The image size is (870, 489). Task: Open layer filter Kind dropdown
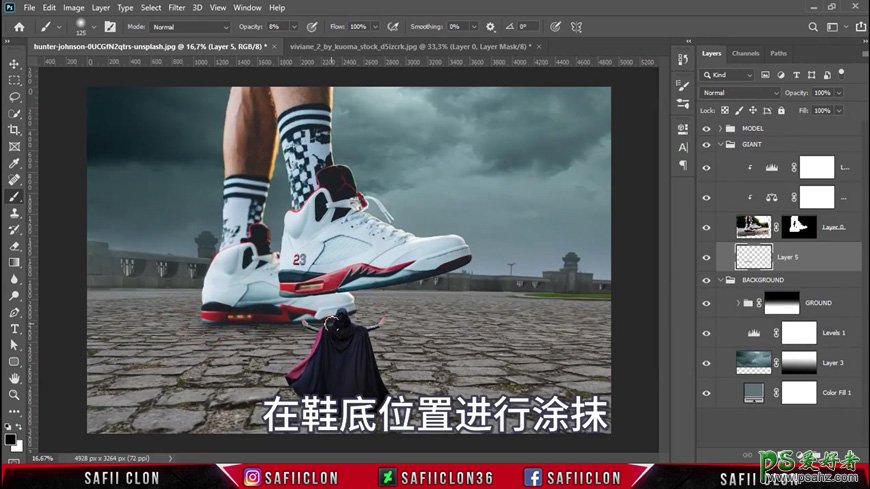727,75
